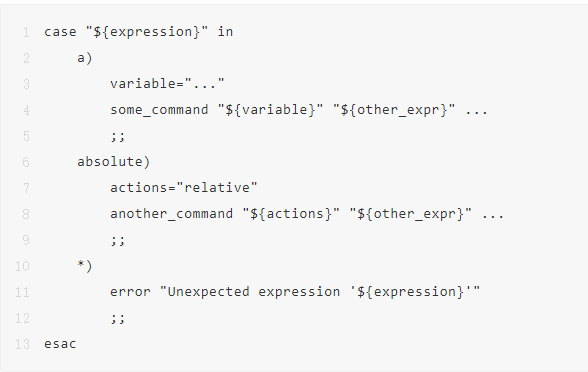588x372 pixels.
Task: Click 'variable="..."' assignment on line 3
Action: (167, 83)
